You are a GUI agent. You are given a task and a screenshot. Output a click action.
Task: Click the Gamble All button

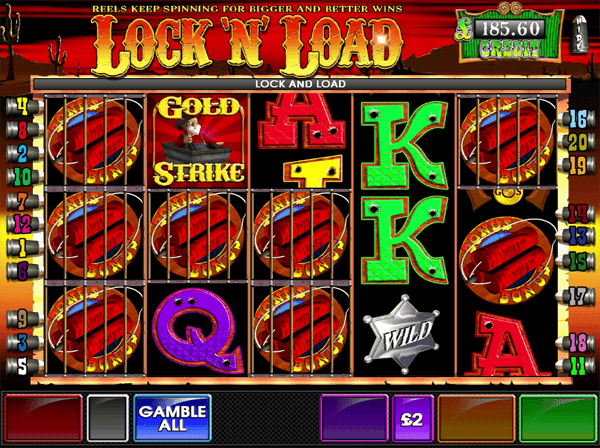coord(172,418)
